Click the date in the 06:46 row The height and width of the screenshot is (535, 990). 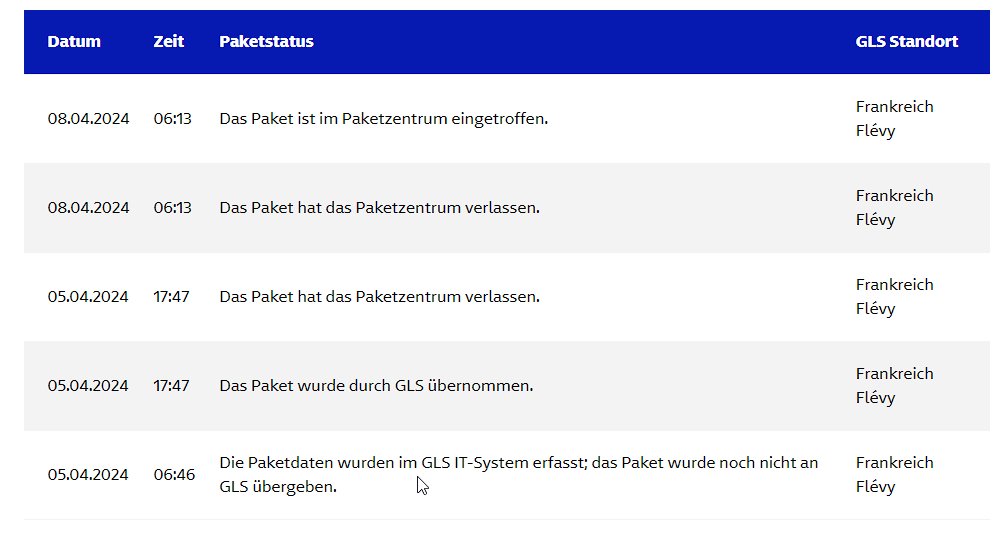coord(88,475)
